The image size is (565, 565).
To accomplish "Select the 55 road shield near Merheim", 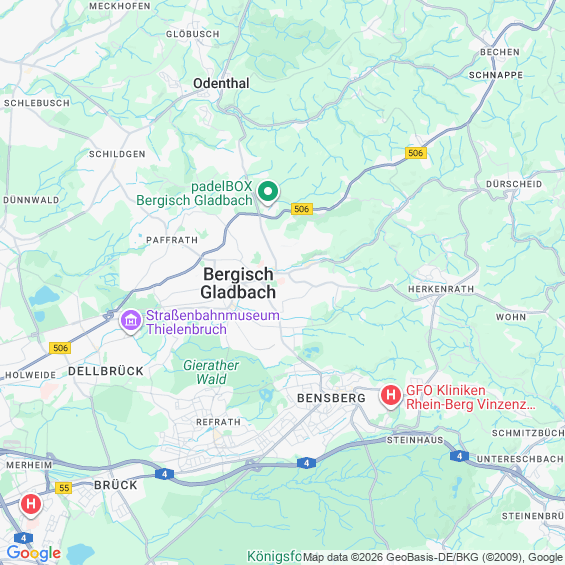I will [64, 488].
